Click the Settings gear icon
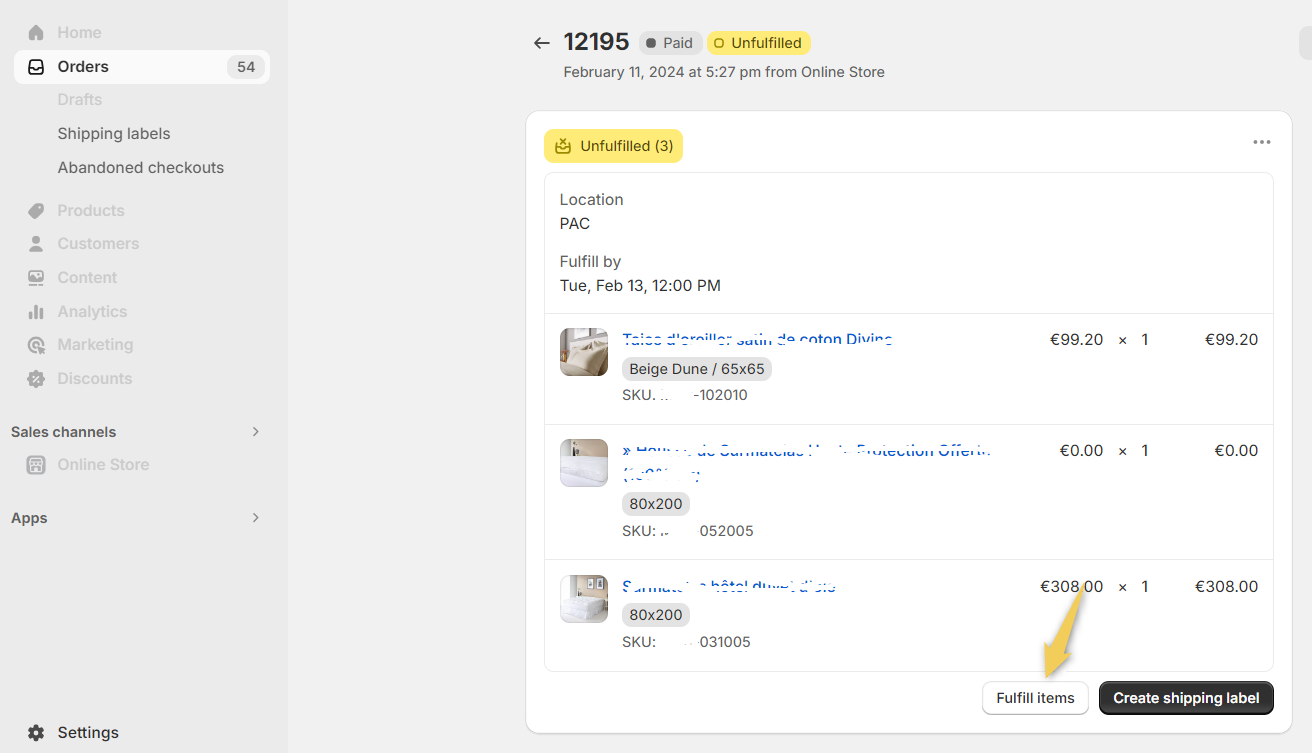Screen dimensions: 1312x753 coord(36,733)
